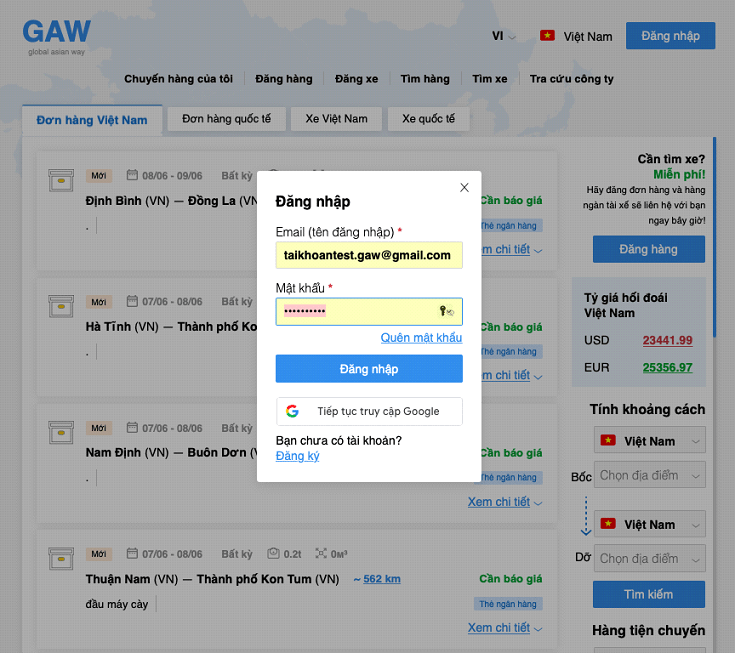
Task: Click Tiếp tục truy cập Google button
Action: click(x=369, y=411)
